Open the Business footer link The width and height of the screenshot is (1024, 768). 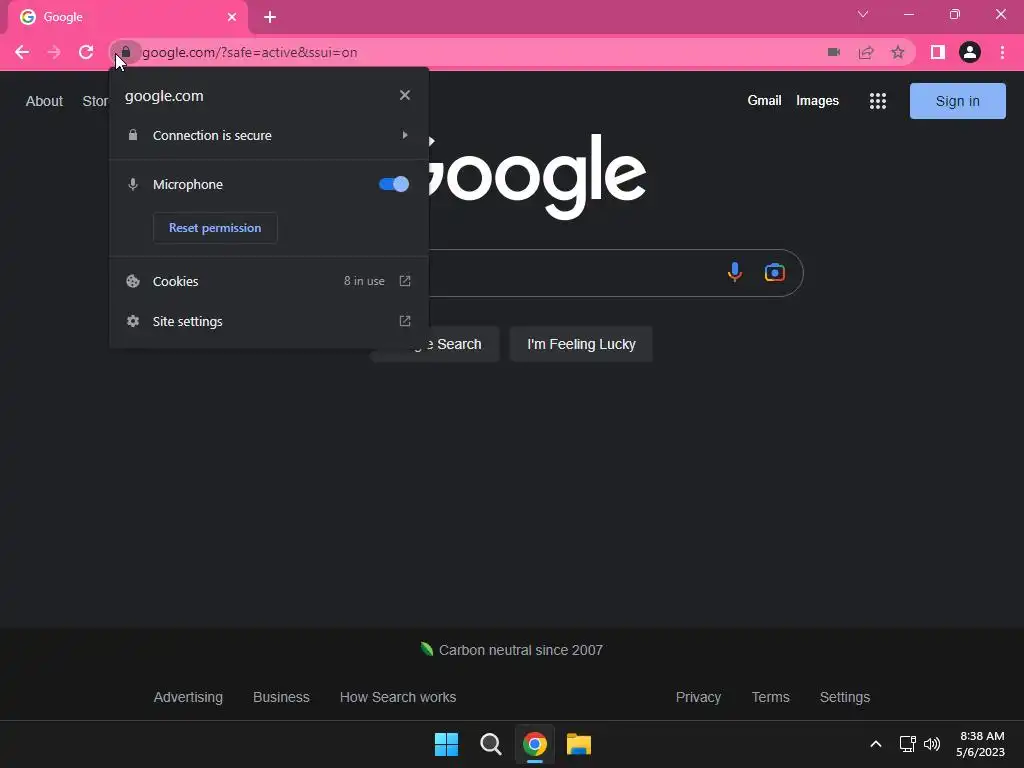(x=281, y=697)
